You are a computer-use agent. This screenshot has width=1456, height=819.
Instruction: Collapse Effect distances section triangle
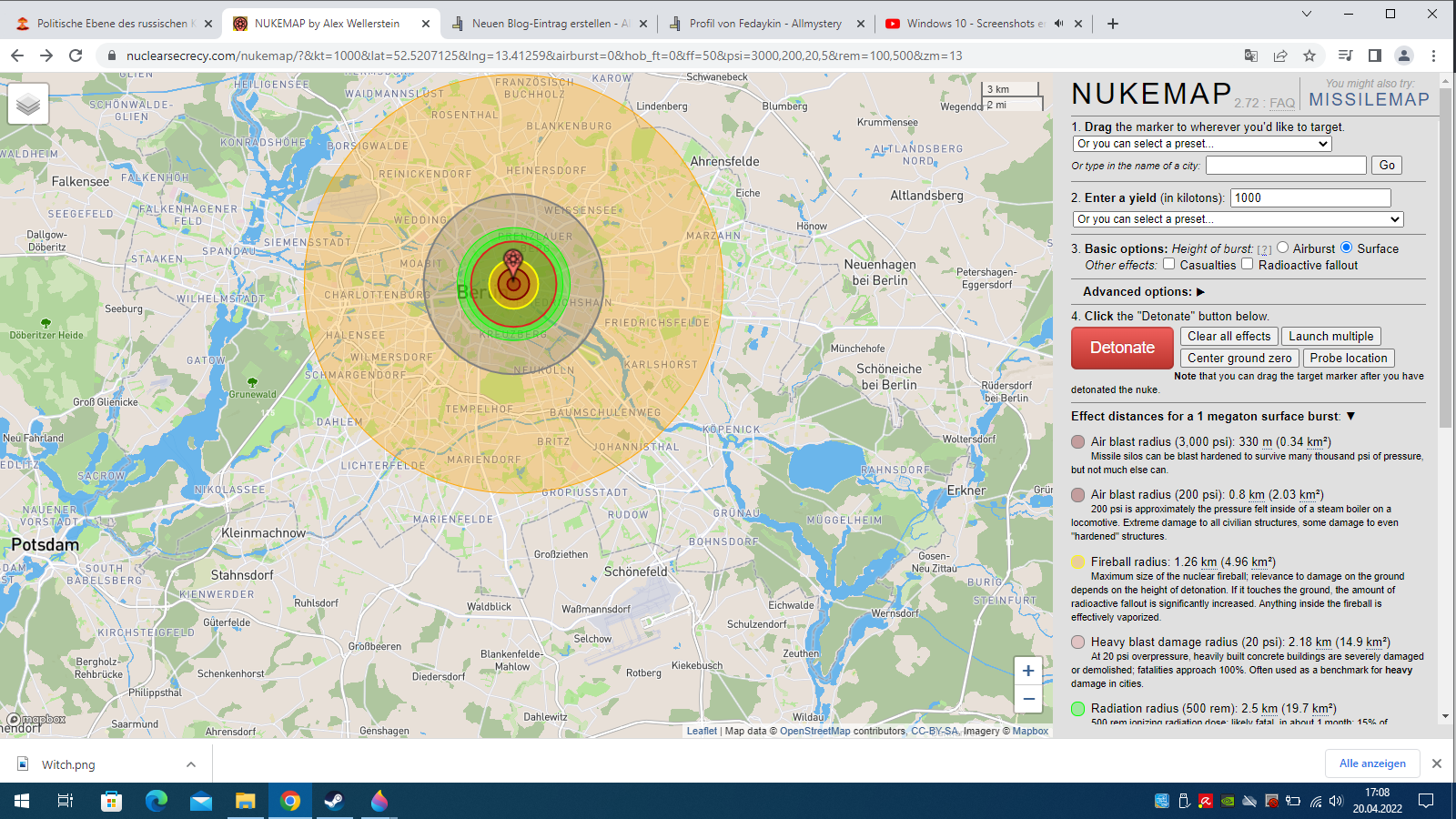pos(1350,416)
